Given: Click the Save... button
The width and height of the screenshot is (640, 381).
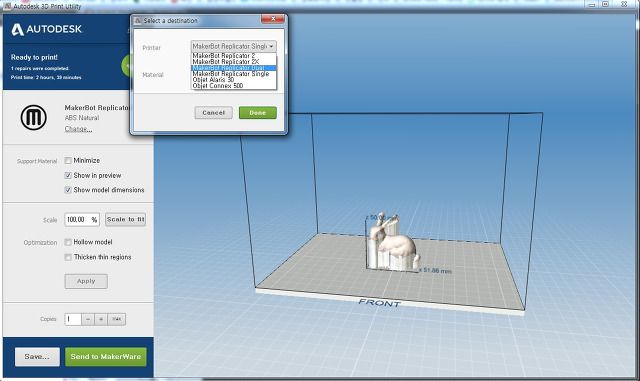Looking at the screenshot, I should [37, 357].
